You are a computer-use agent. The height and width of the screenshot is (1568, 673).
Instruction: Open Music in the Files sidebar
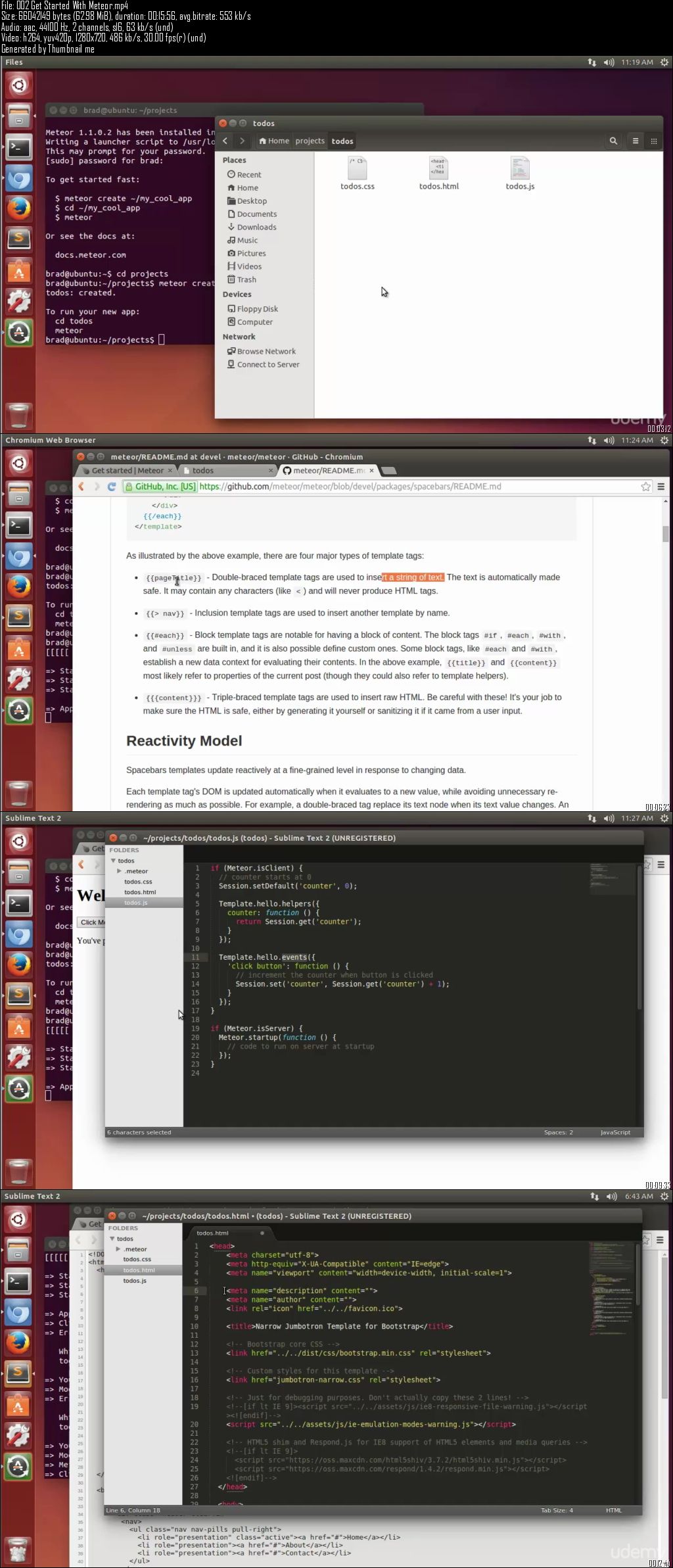click(243, 241)
